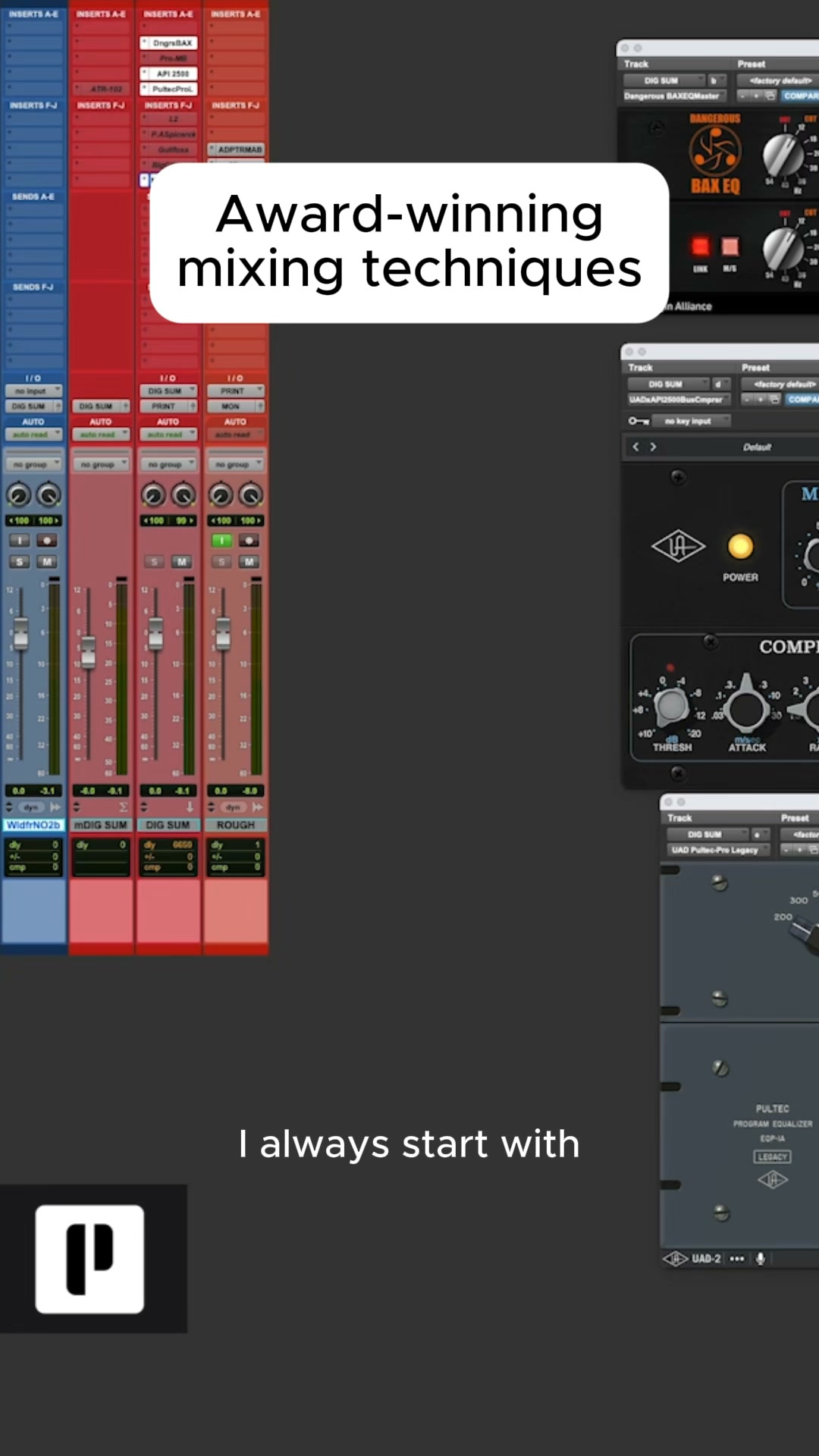The width and height of the screenshot is (819, 1456).
Task: Solo the WldfrNO2b track
Action: [20, 562]
